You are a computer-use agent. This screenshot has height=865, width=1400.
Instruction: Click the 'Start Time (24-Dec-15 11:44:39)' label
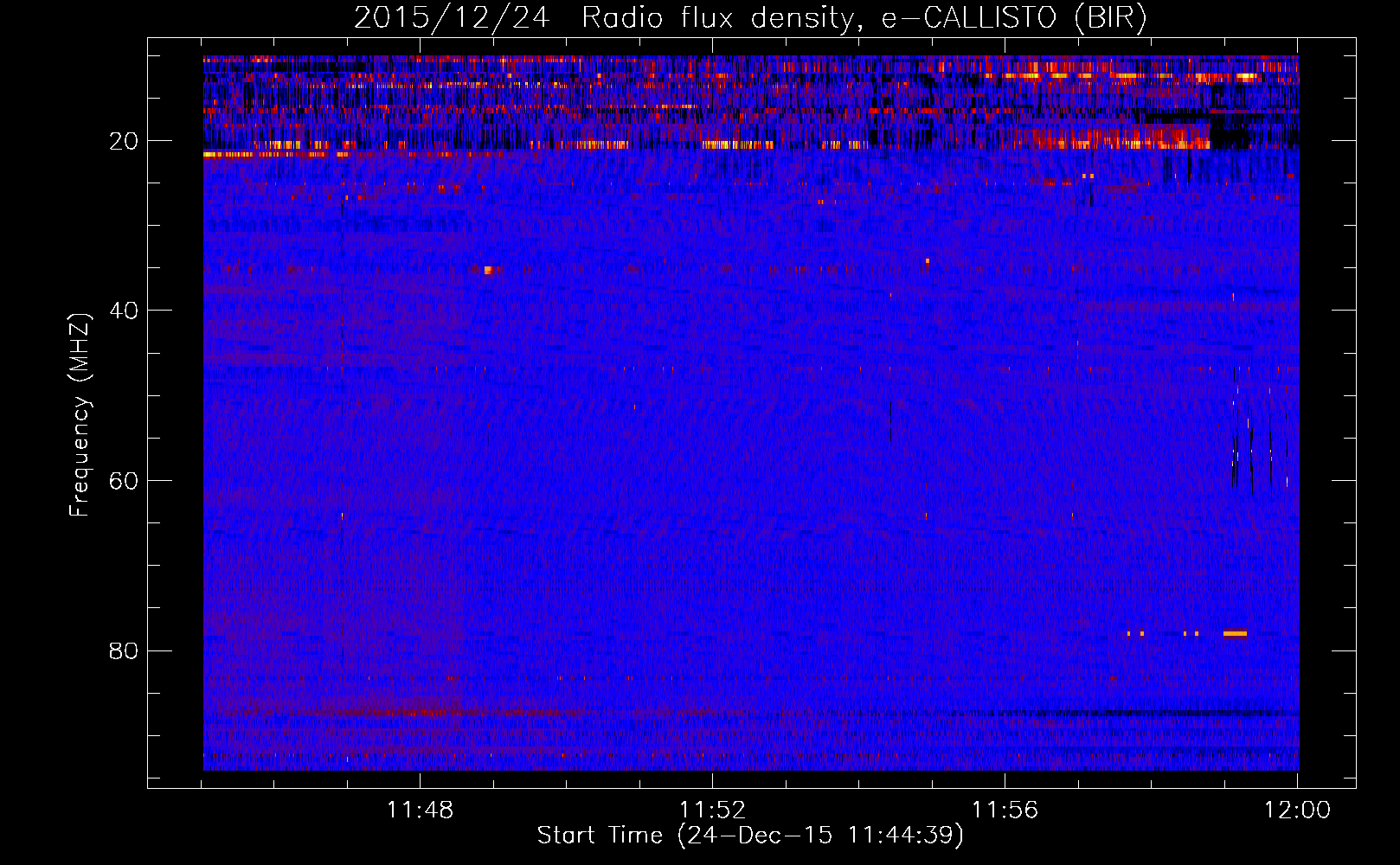coord(750,836)
